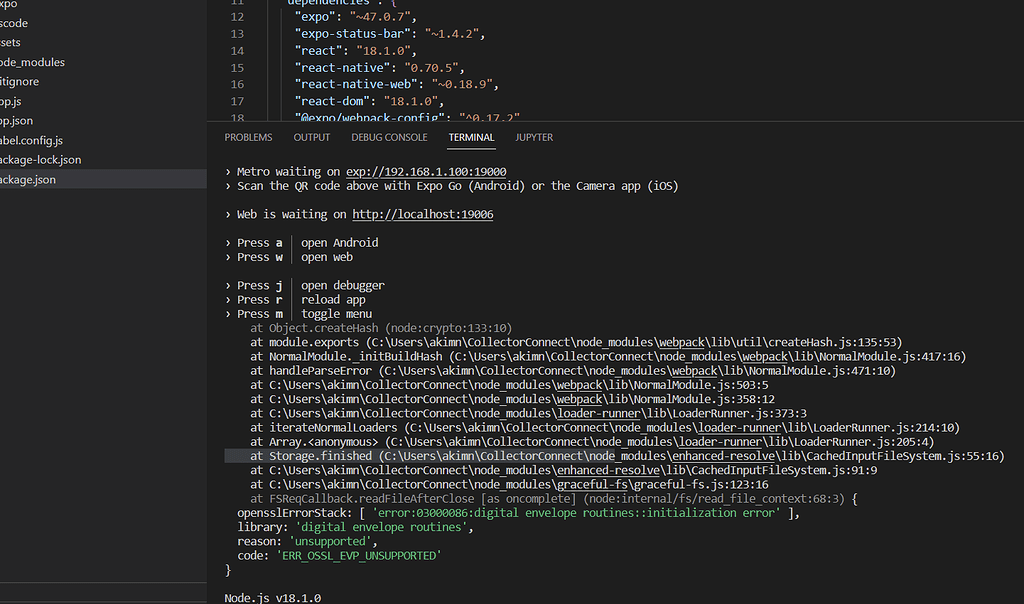Click line number 14 in the editor
The height and width of the screenshot is (604, 1024).
pos(236,50)
